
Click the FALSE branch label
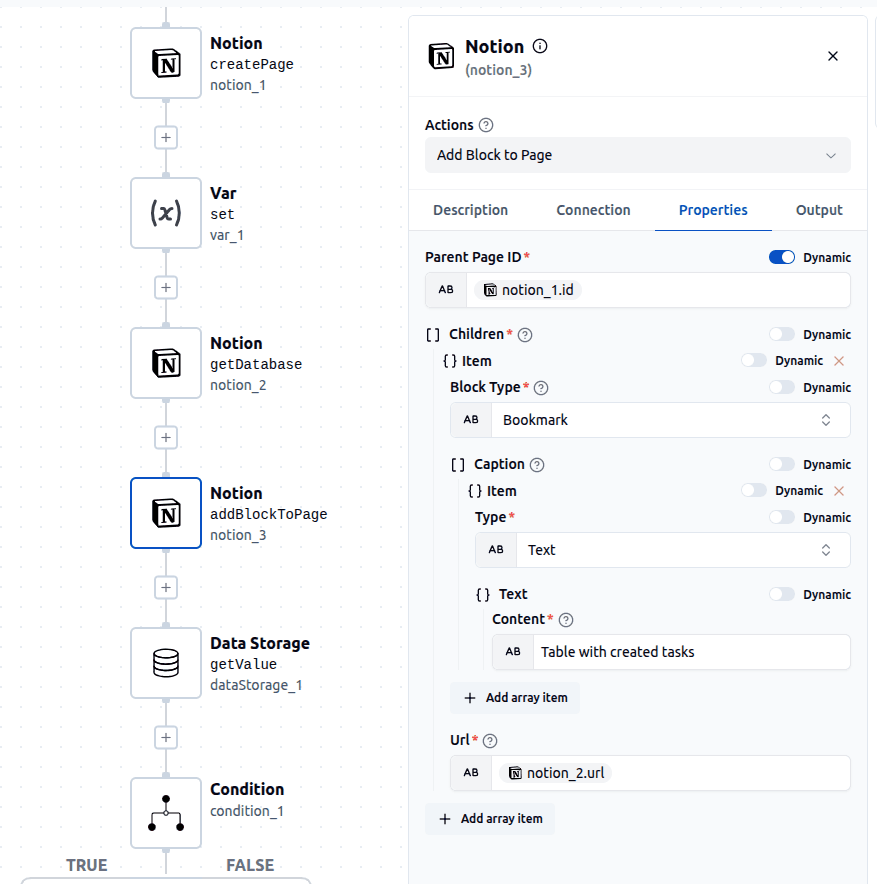[250, 865]
